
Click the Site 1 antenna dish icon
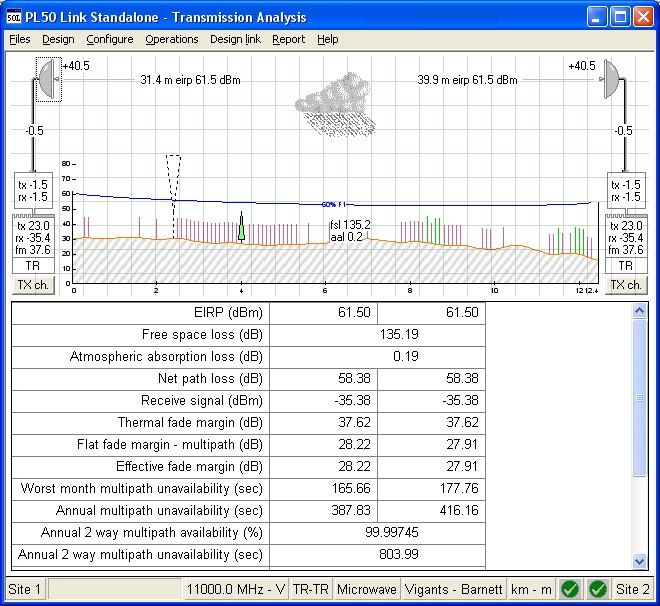click(48, 78)
